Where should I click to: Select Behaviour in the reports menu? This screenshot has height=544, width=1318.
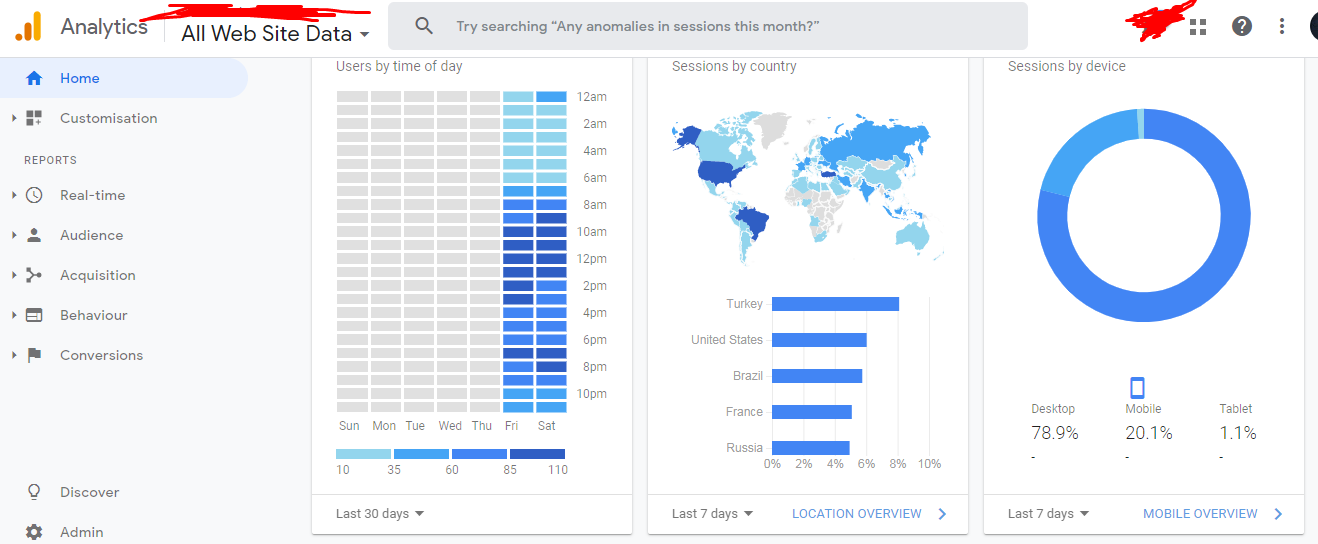93,315
